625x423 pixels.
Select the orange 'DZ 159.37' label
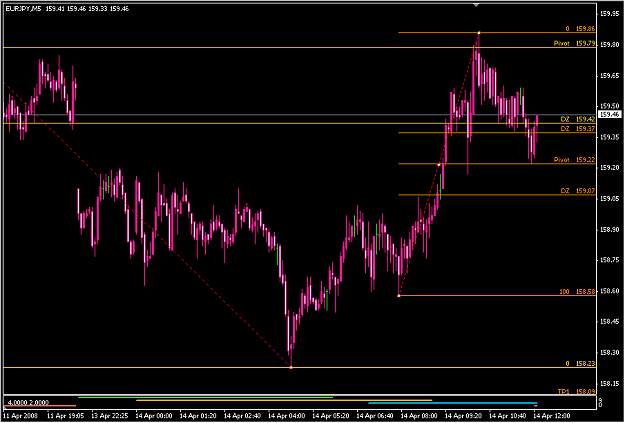pyautogui.click(x=578, y=128)
